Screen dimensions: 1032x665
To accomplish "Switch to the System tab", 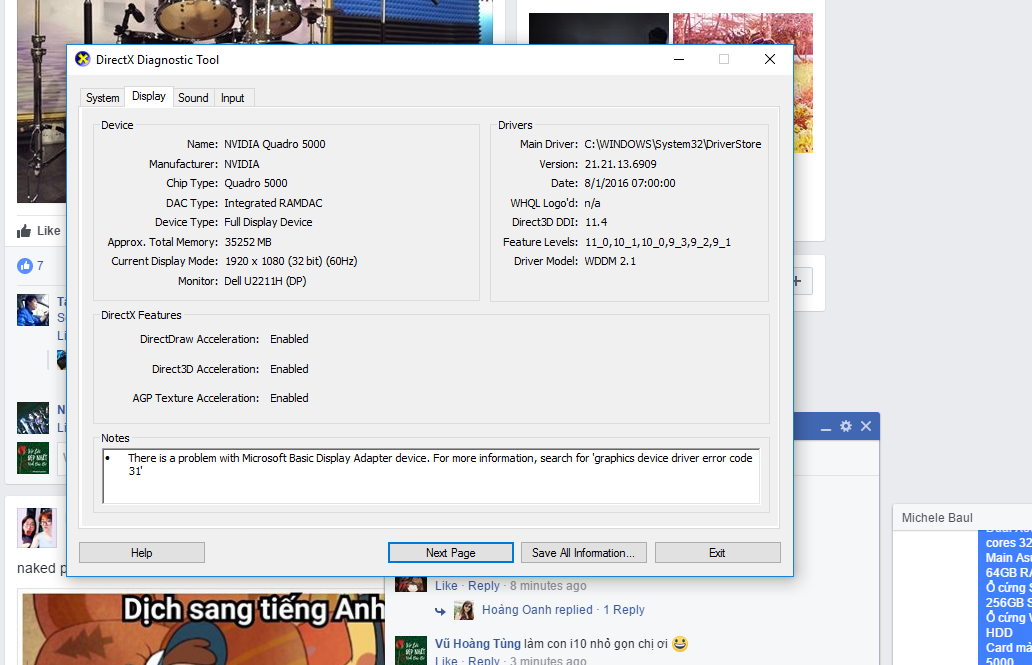I will point(103,97).
